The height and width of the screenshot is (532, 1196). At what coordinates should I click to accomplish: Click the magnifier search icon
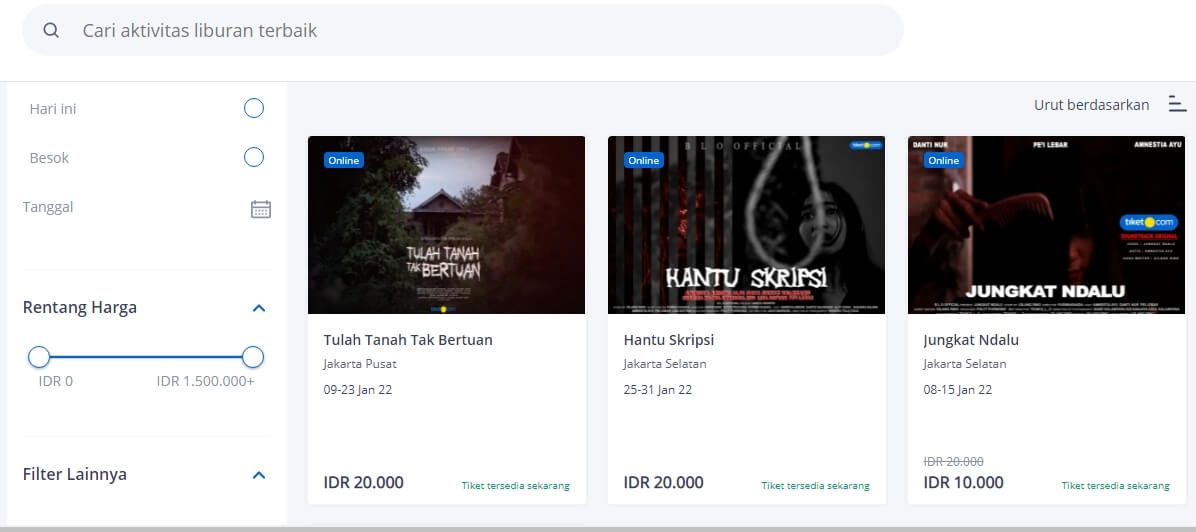51,31
